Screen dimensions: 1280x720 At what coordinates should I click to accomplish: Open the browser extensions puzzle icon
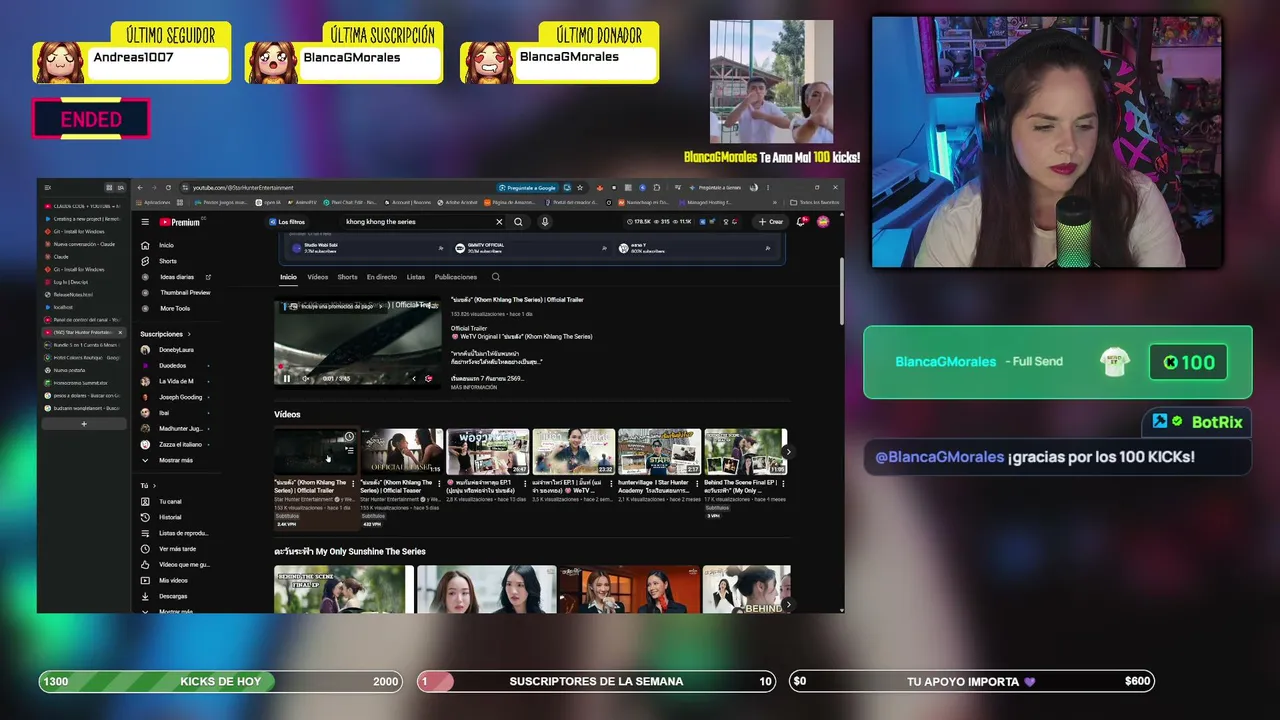tap(656, 187)
